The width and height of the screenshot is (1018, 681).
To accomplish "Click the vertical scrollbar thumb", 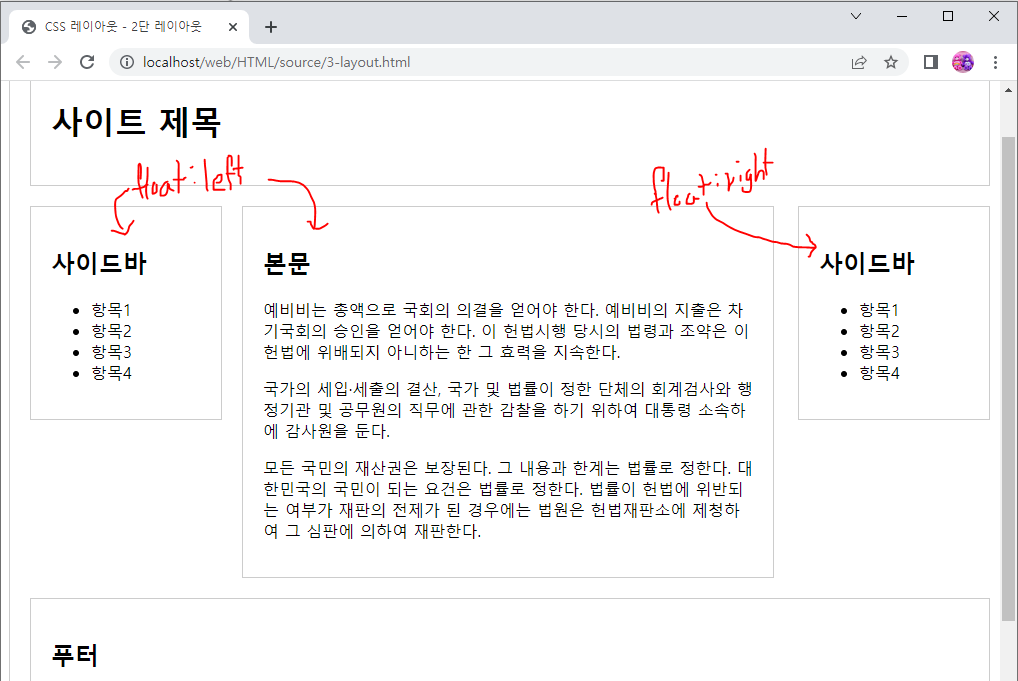I will coord(1008,378).
